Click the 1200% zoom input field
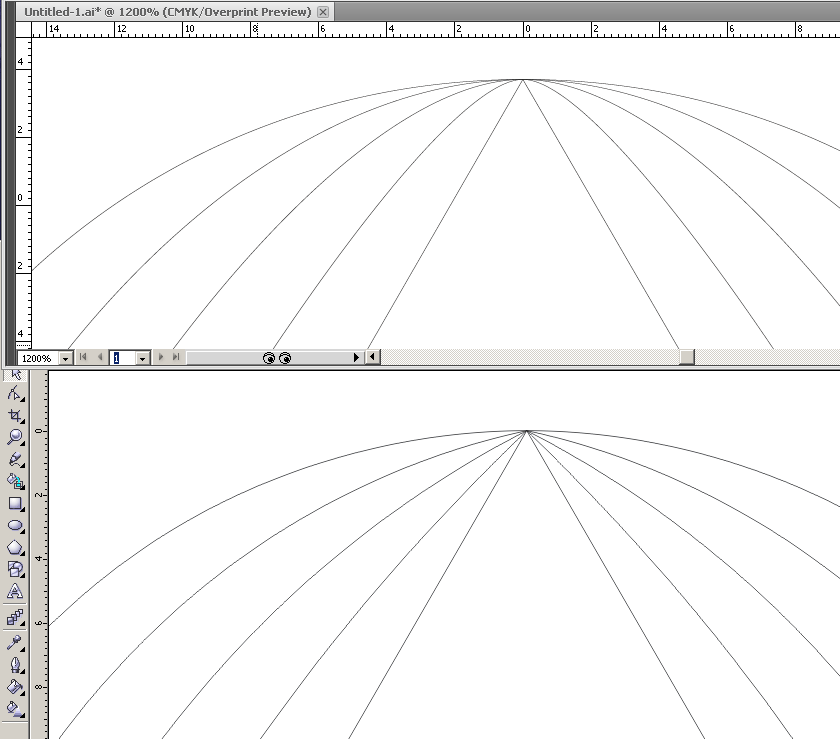Viewport: 840px width, 739px height. click(39, 358)
